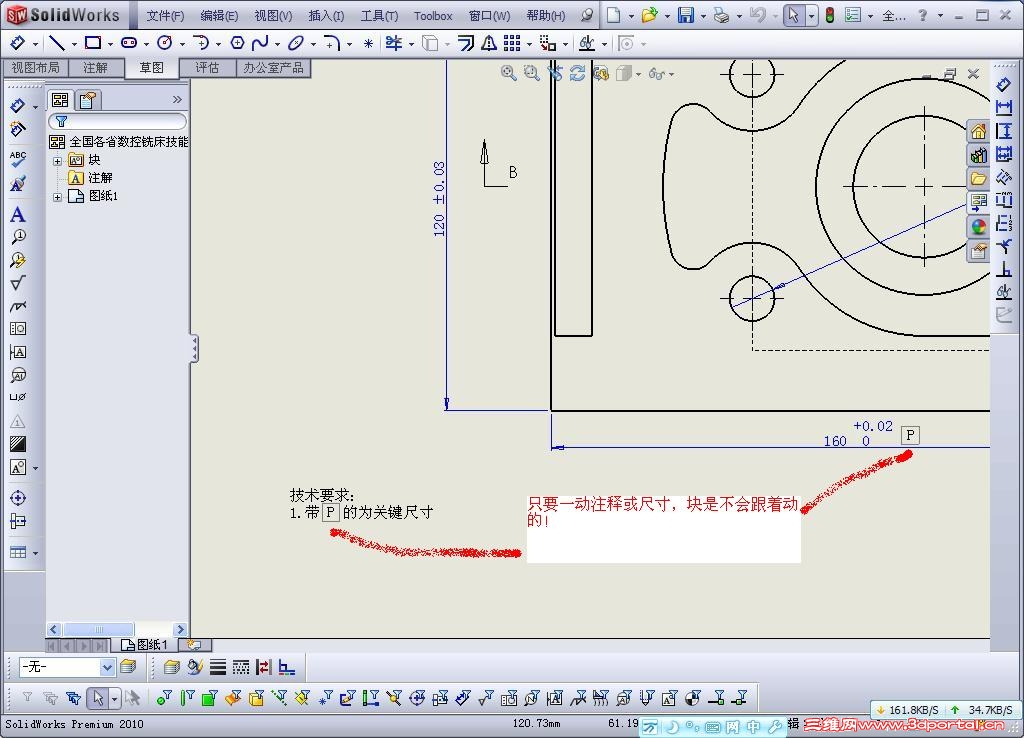Open the 插入(I) menu
The height and width of the screenshot is (738, 1024).
coord(326,16)
